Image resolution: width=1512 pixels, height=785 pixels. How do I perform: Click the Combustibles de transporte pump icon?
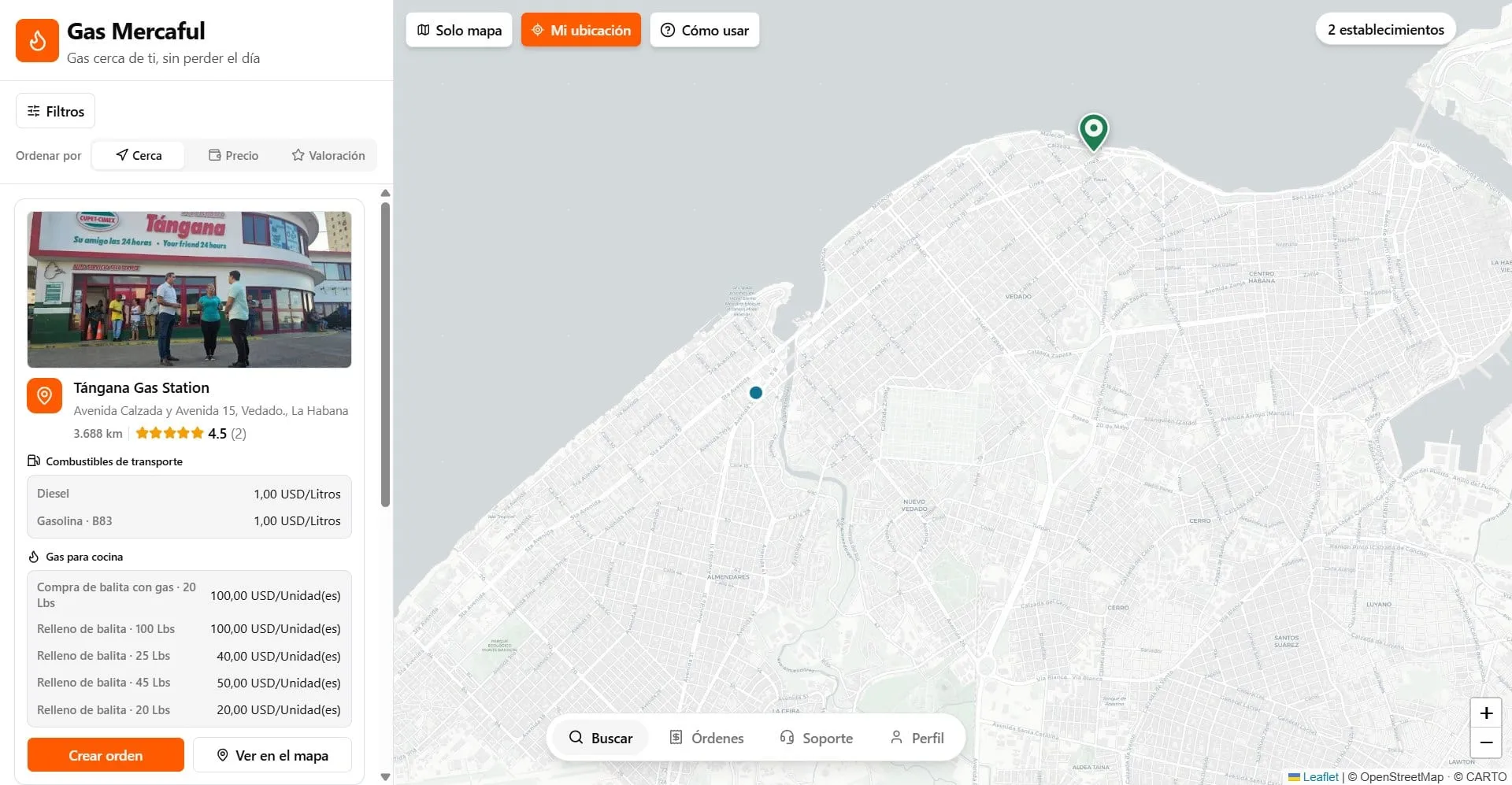(33, 461)
